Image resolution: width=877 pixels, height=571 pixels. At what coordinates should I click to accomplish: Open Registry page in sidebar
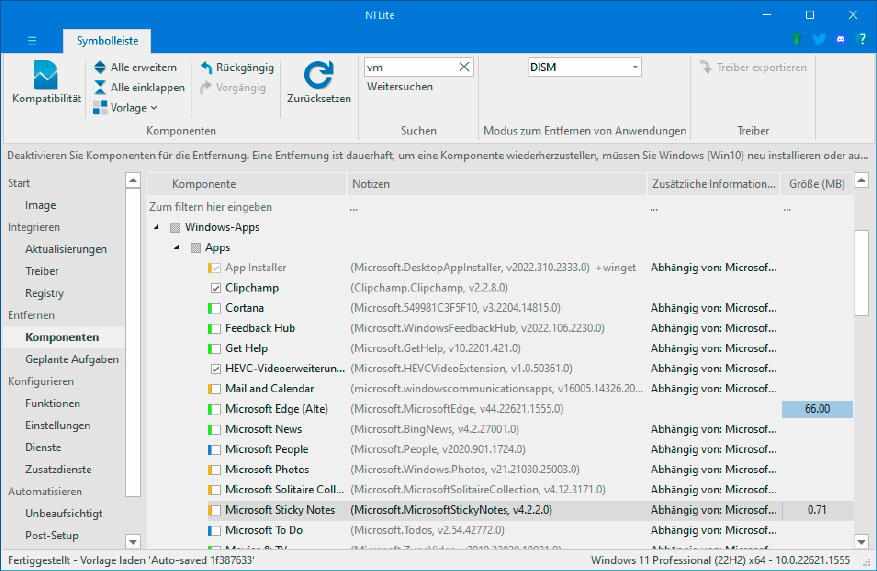click(44, 293)
